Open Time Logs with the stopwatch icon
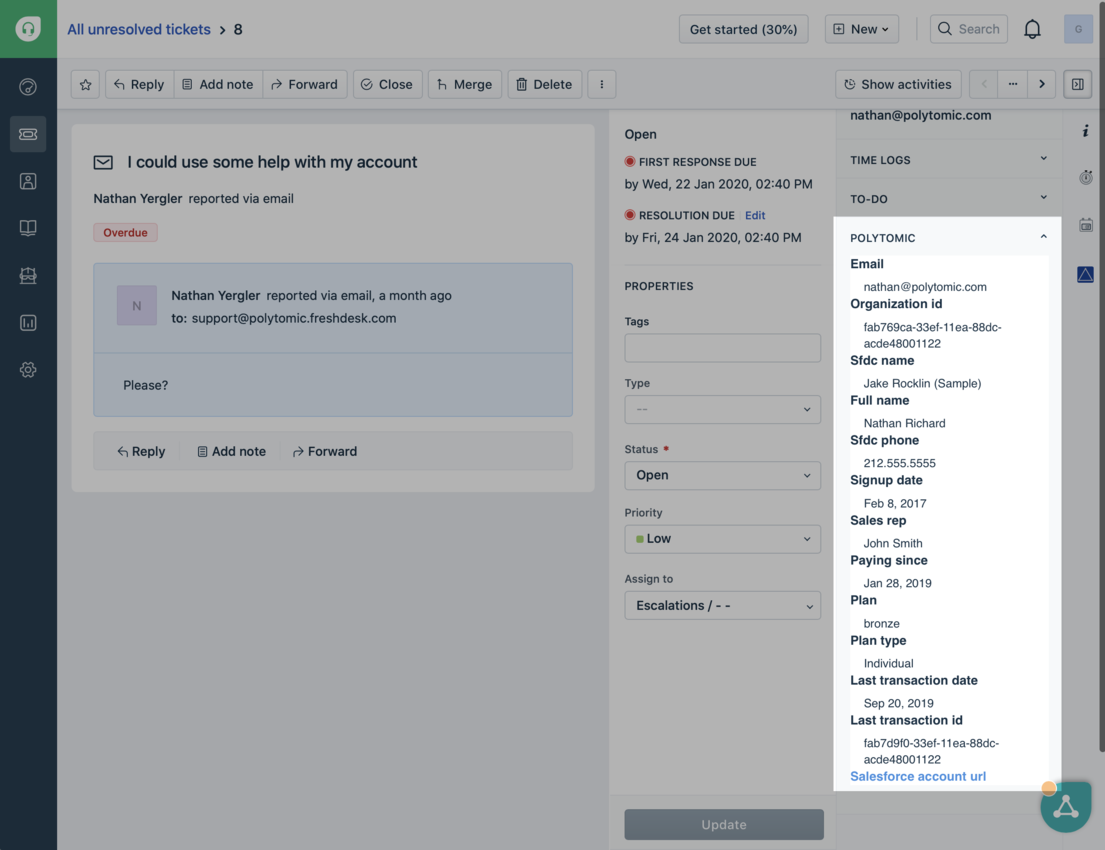 coord(1085,177)
